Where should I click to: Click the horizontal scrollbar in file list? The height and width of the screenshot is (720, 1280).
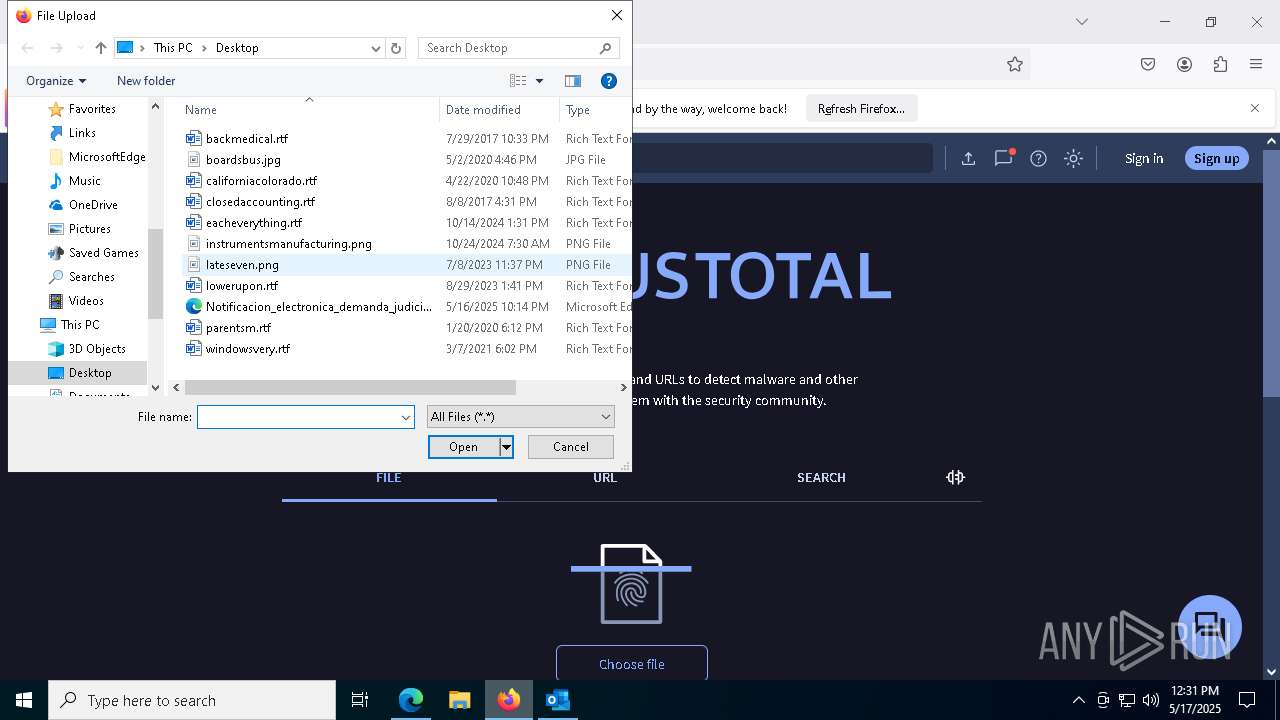[x=351, y=387]
